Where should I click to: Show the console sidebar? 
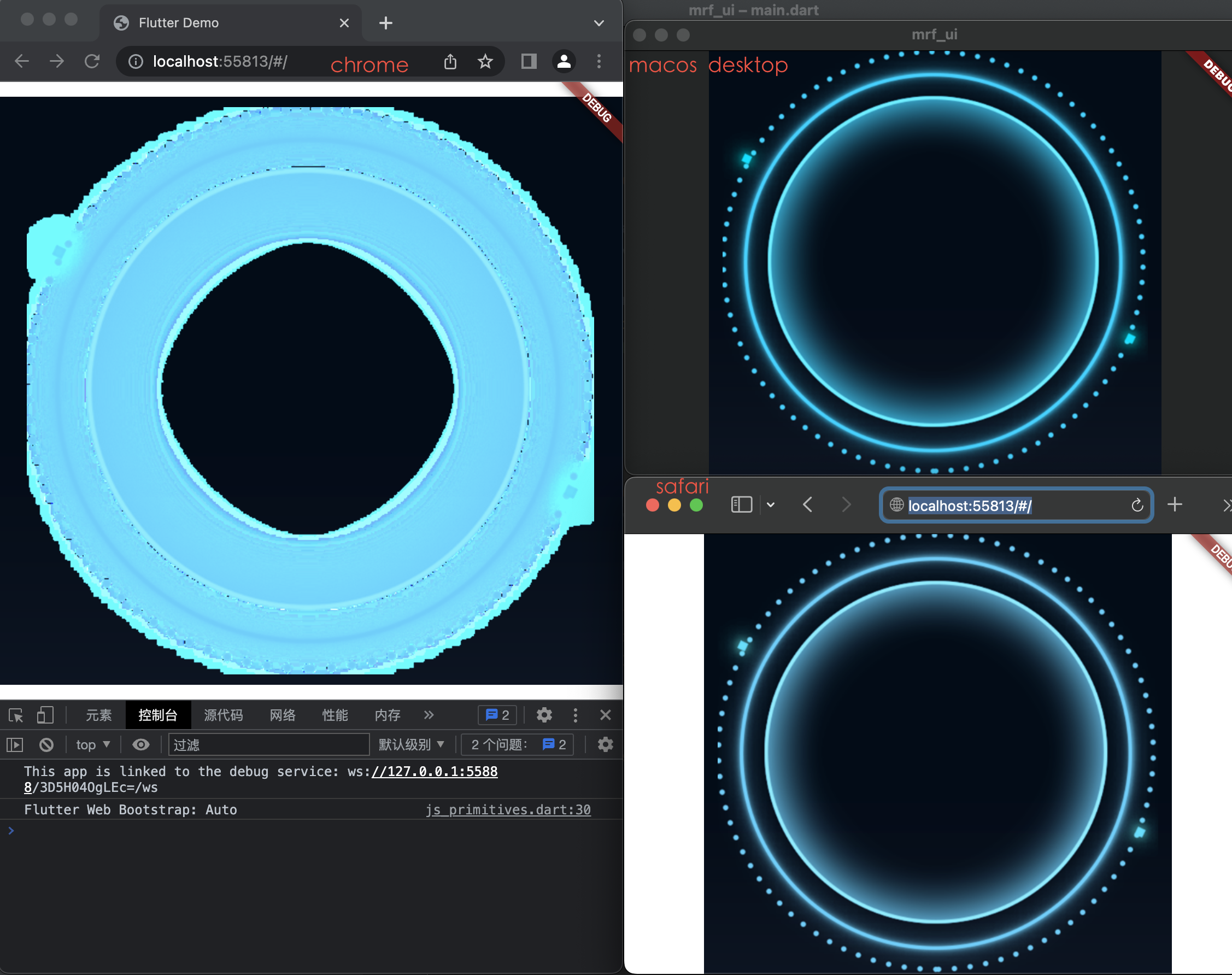coord(15,744)
